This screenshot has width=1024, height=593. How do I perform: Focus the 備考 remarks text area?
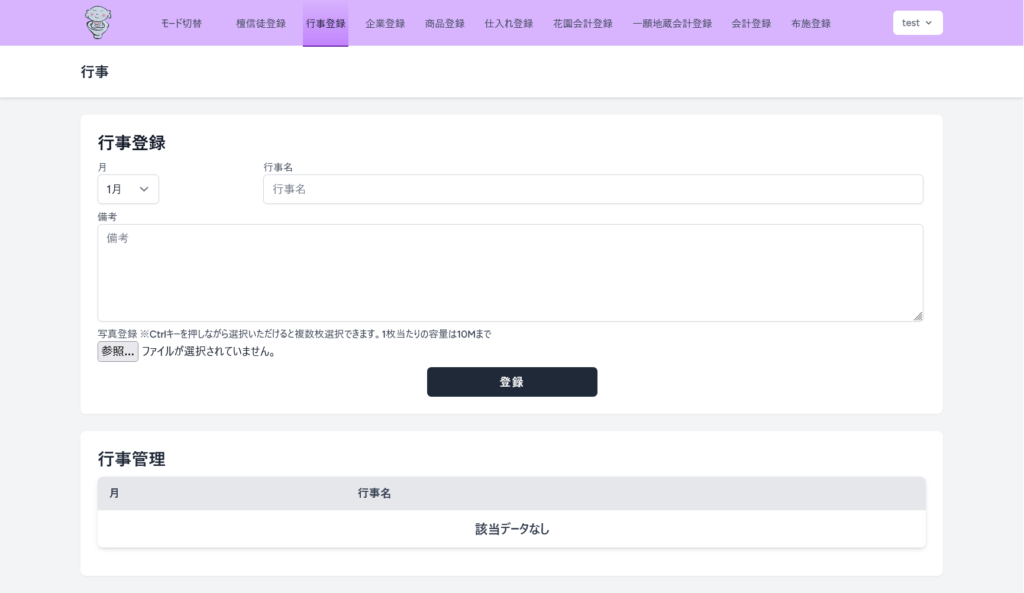pyautogui.click(x=512, y=272)
